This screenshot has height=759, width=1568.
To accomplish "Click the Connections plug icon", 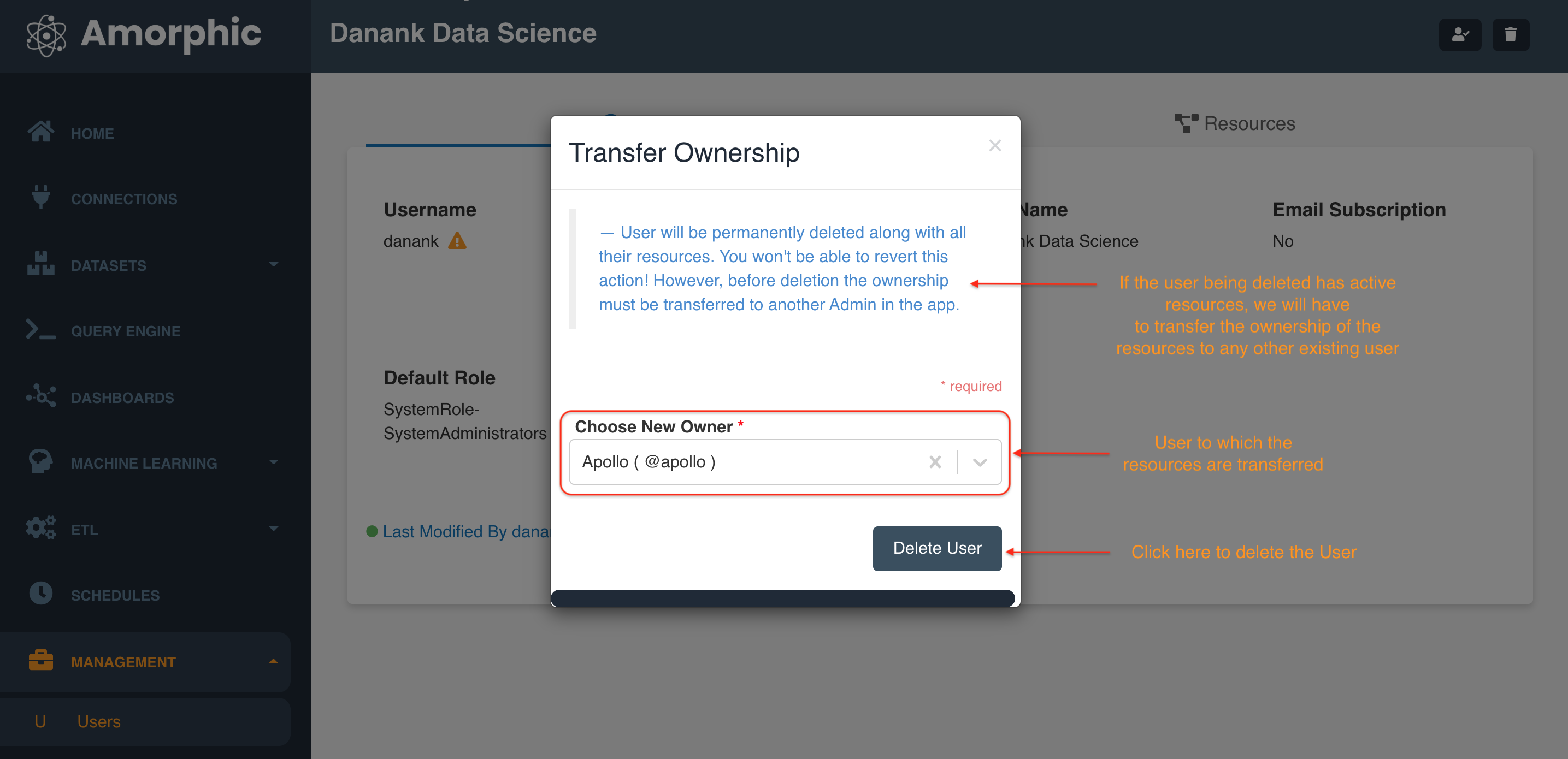I will (x=41, y=197).
